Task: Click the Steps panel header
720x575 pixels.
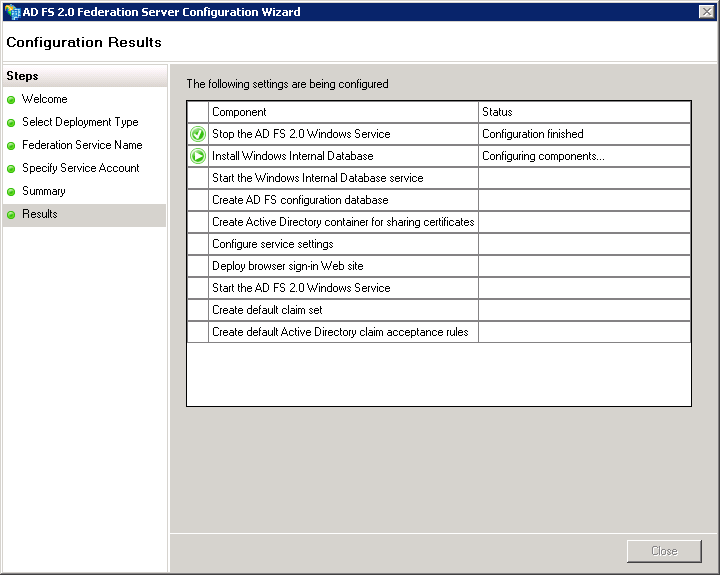Action: point(84,76)
